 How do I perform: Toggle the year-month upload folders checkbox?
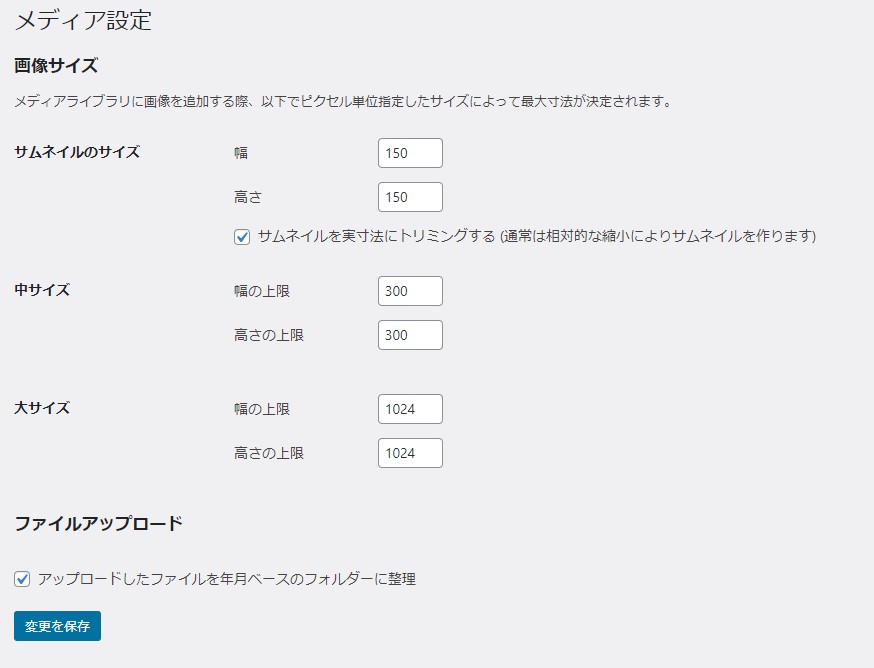pyautogui.click(x=22, y=579)
